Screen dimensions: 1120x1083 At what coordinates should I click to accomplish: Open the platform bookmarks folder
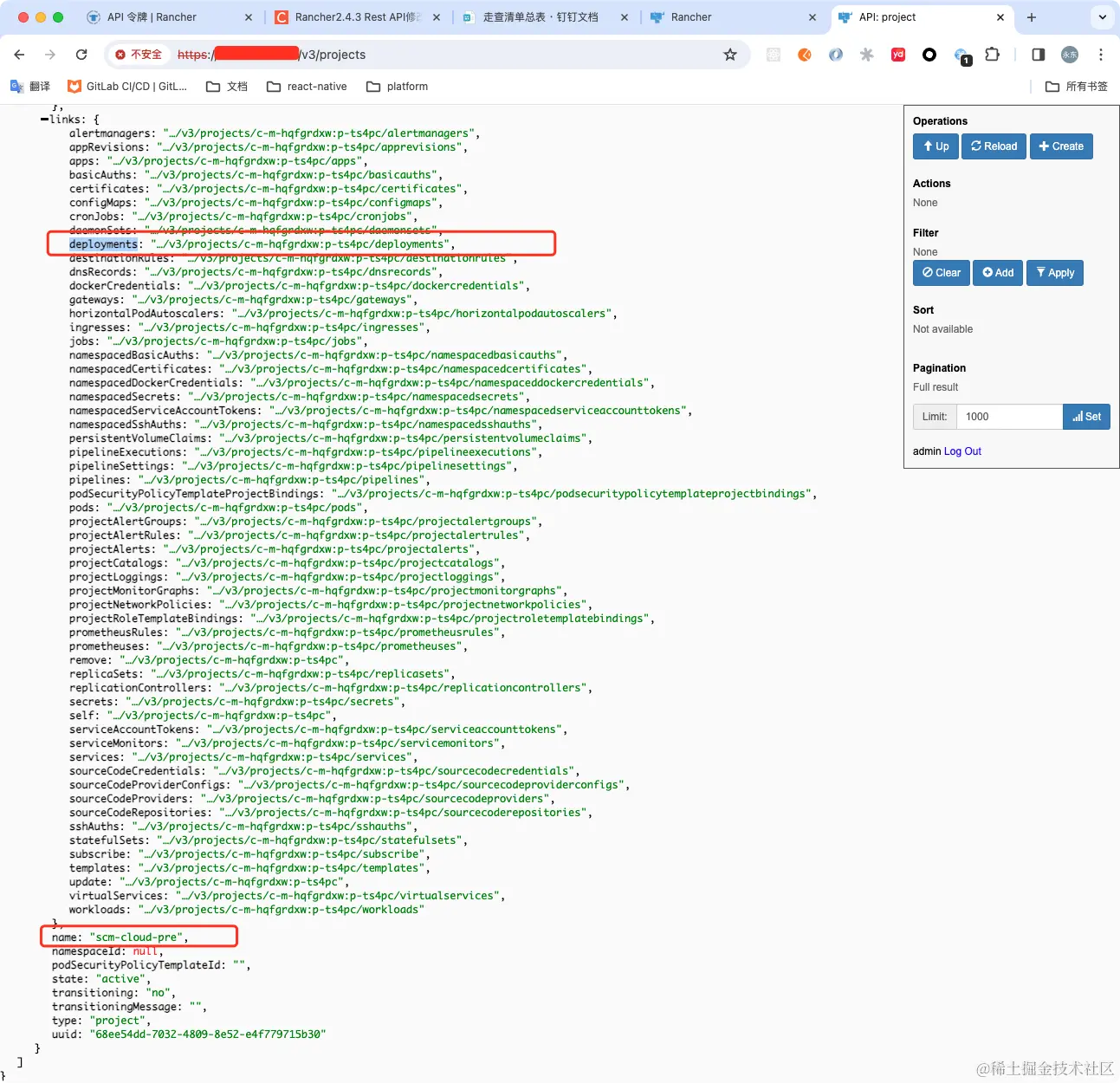click(398, 87)
